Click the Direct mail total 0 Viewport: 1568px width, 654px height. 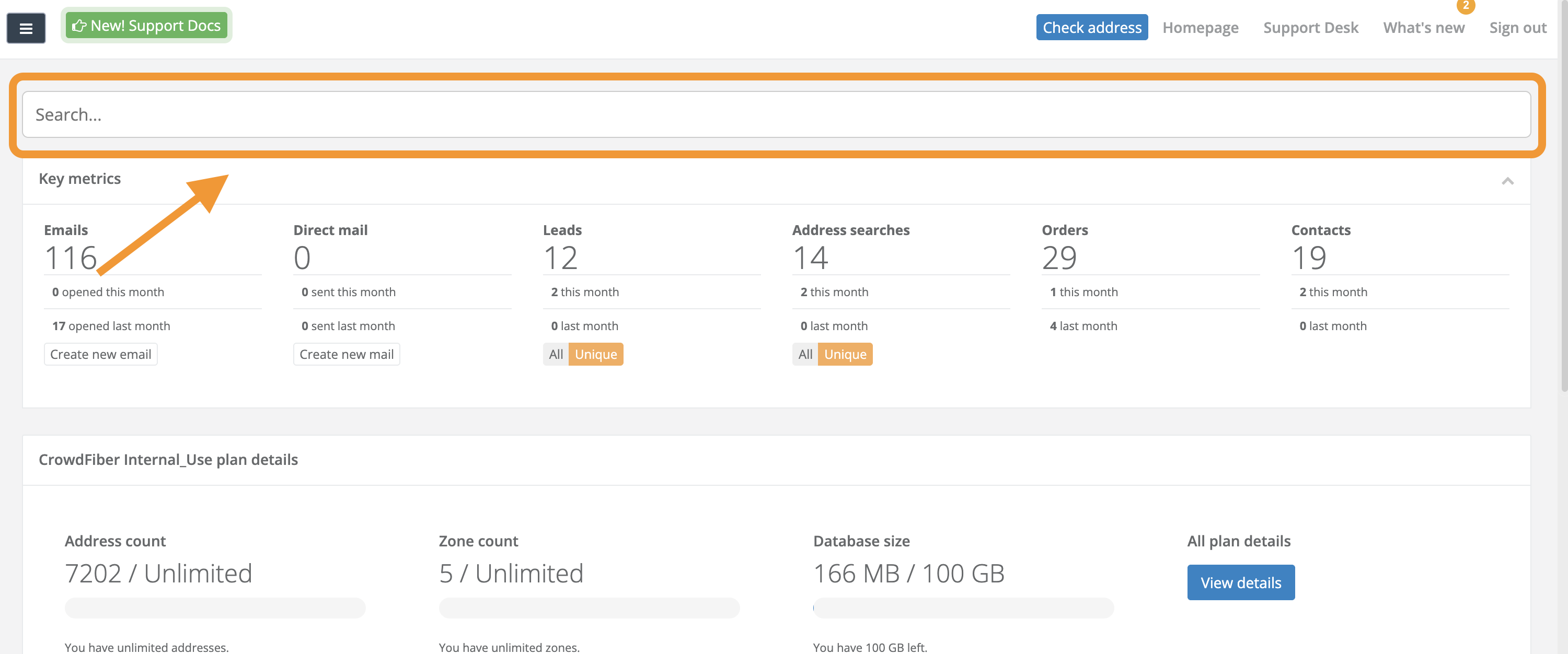302,258
